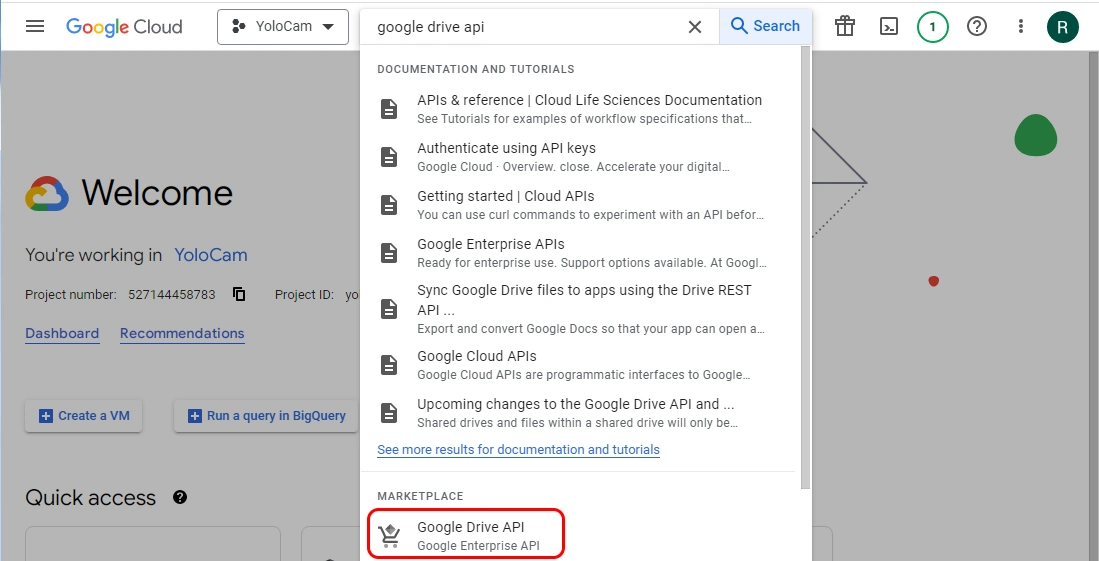Open the three-dot settings menu
This screenshot has height=561, width=1099.
[x=1021, y=27]
